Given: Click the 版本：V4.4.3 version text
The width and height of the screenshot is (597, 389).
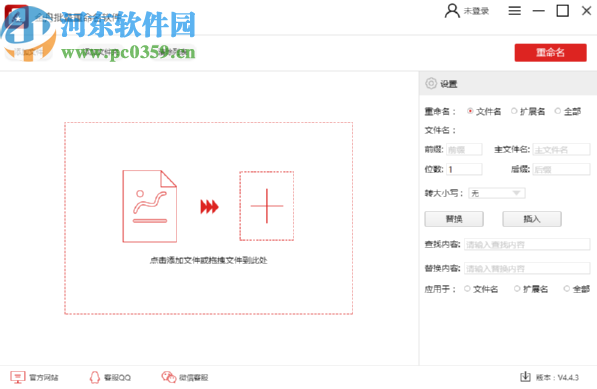Looking at the screenshot, I should point(557,377).
